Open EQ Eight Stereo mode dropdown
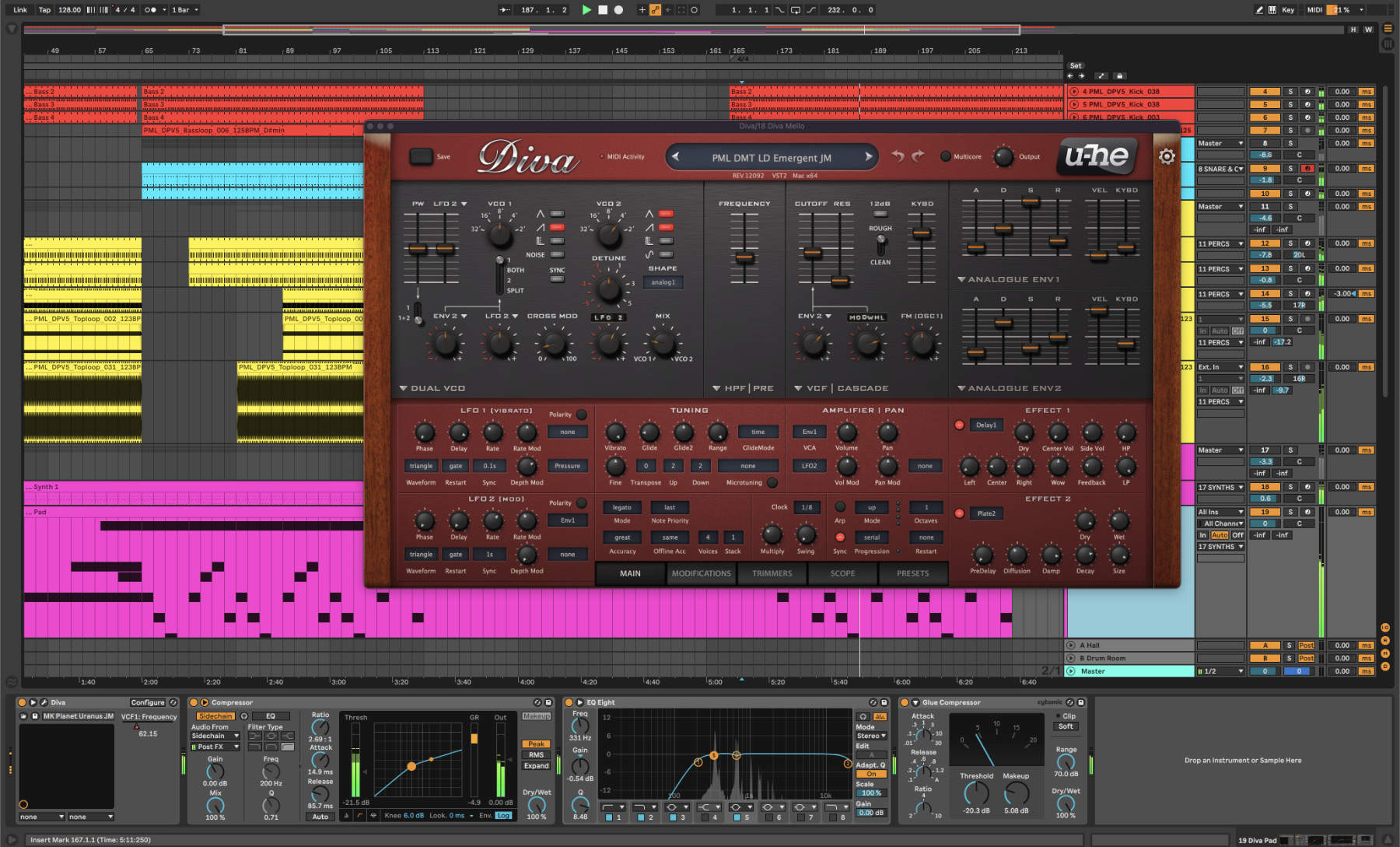 coord(871,736)
